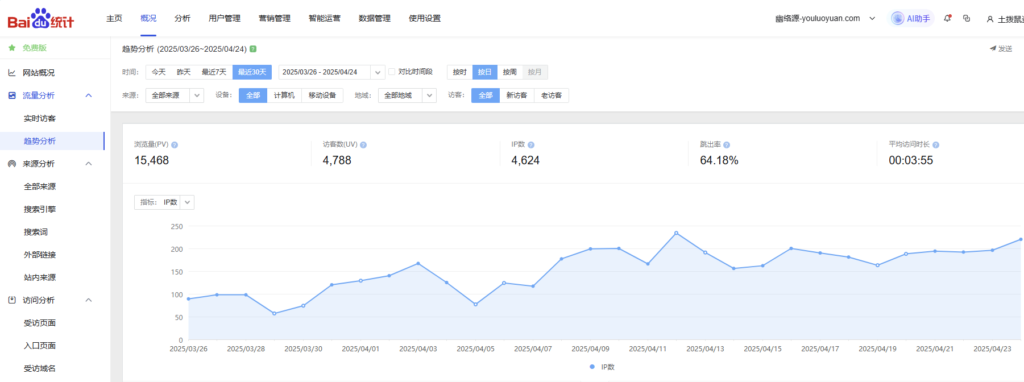This screenshot has width=1024, height=382.
Task: Open 受访域名 report in sidebar
Action: (x=40, y=368)
